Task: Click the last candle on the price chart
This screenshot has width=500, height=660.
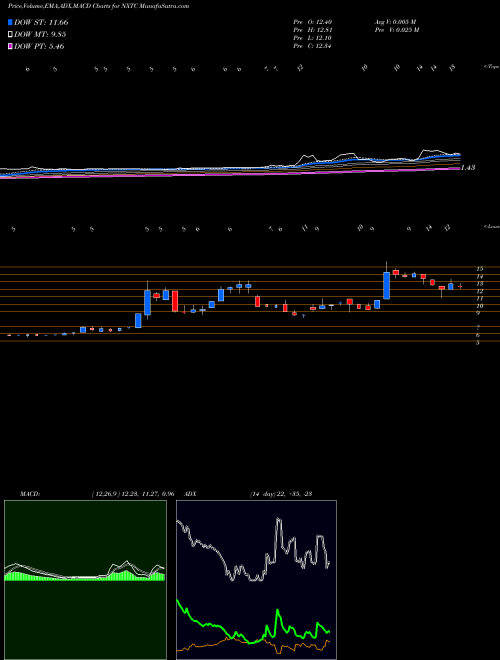Action: coord(460,286)
